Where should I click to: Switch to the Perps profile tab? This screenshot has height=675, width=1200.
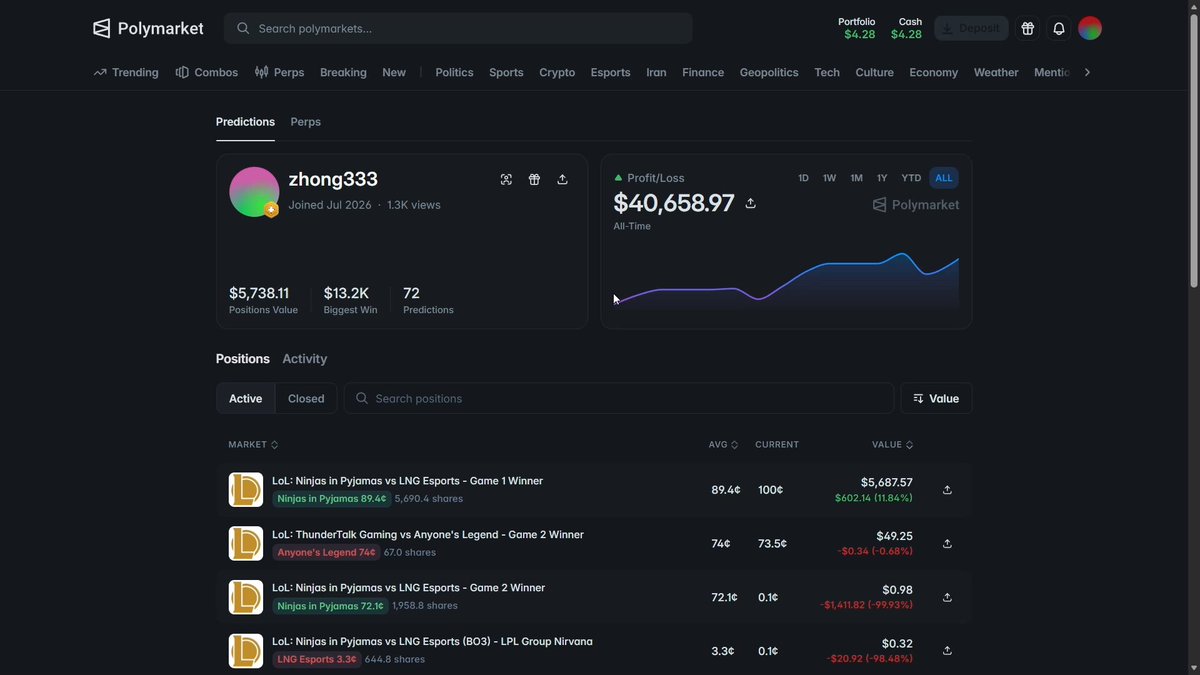click(305, 122)
